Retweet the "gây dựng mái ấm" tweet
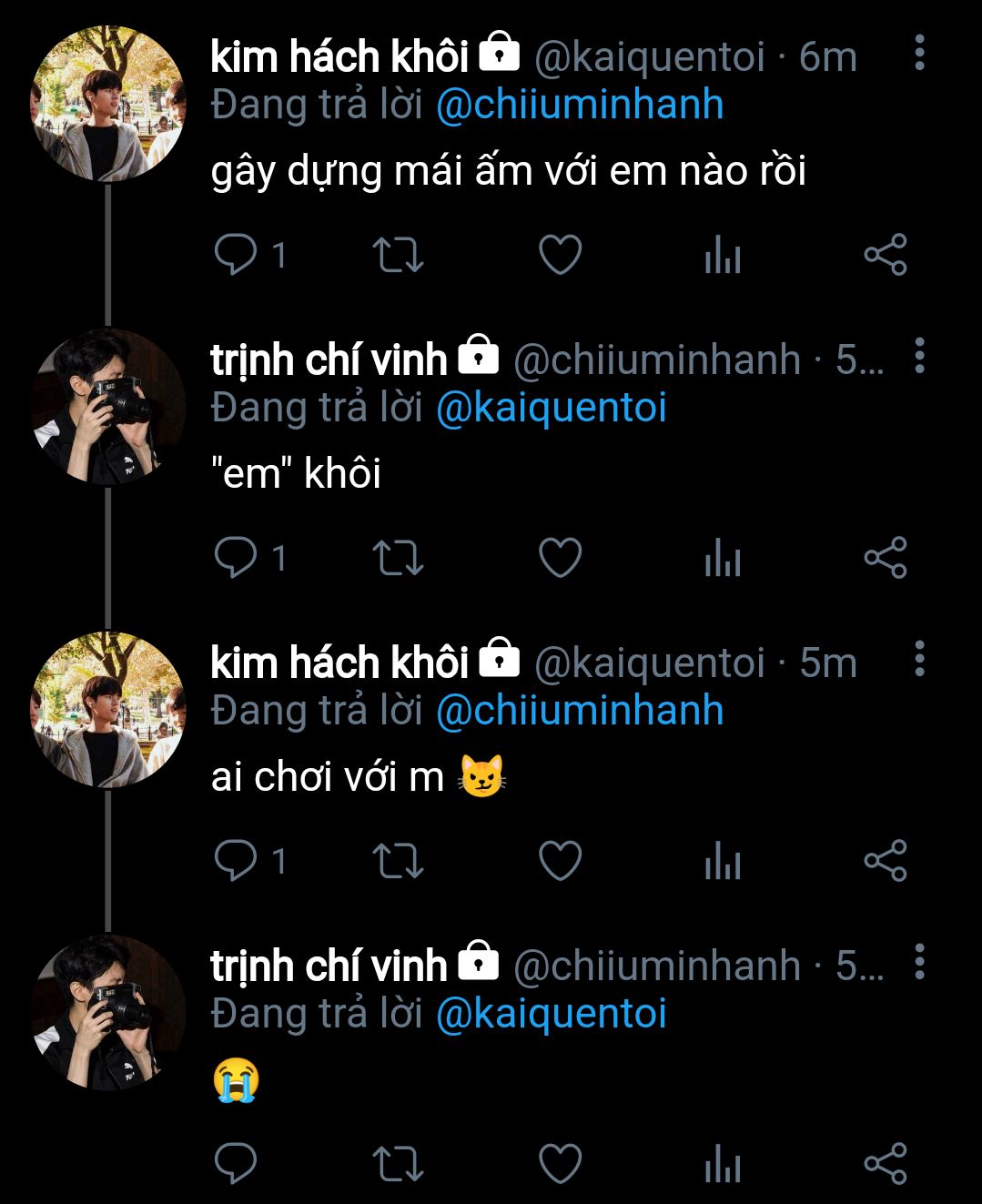Viewport: 982px width, 1204px height. tap(398, 255)
